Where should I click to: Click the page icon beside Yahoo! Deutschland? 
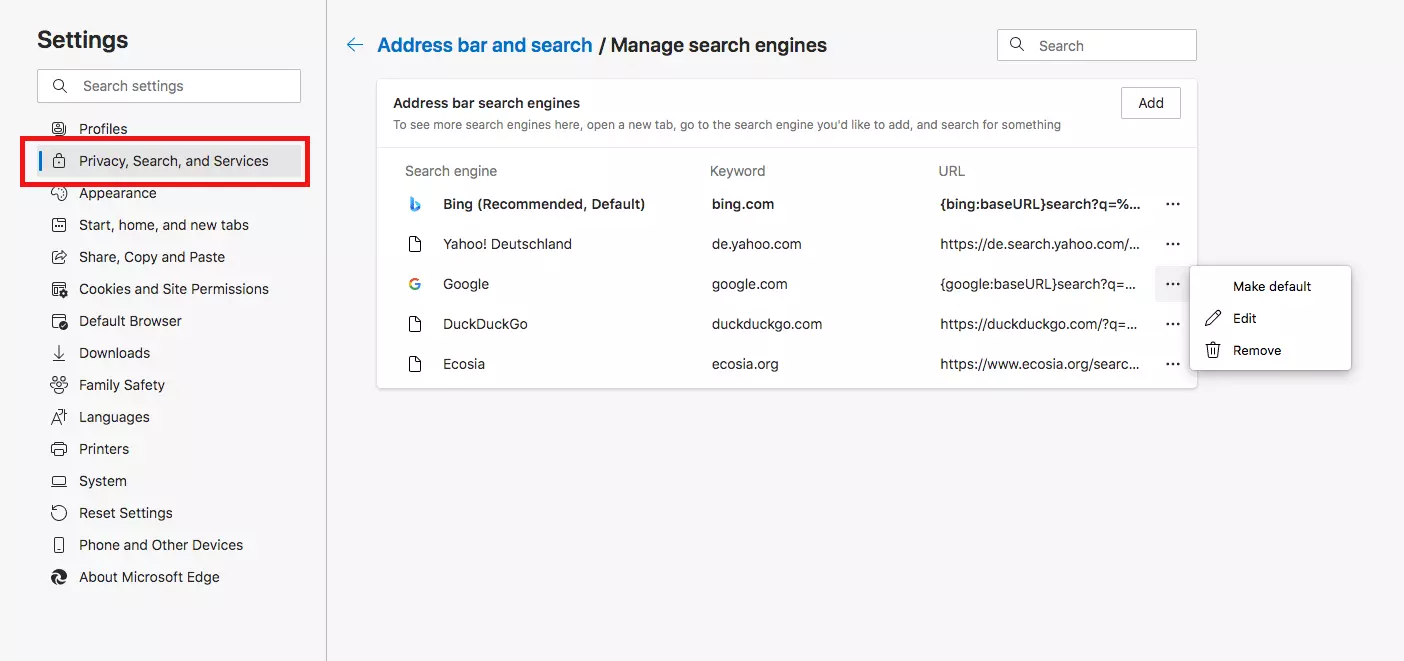click(x=415, y=244)
